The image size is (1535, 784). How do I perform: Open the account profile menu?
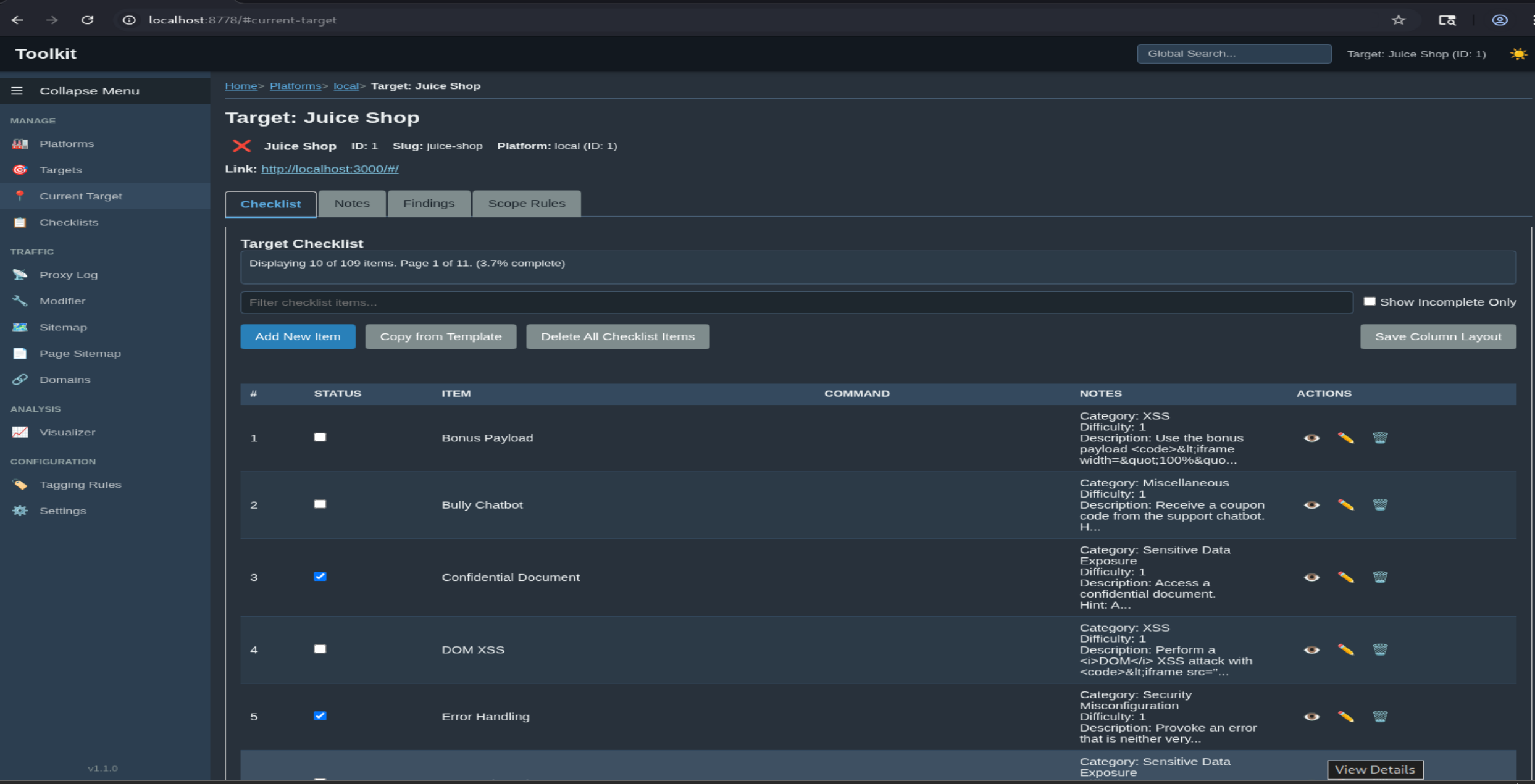(1499, 19)
